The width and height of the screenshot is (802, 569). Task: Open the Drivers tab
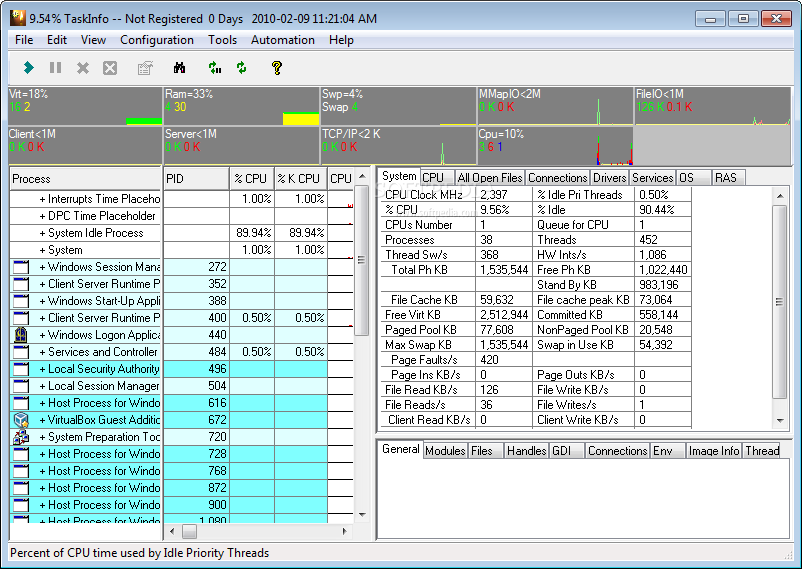click(609, 178)
